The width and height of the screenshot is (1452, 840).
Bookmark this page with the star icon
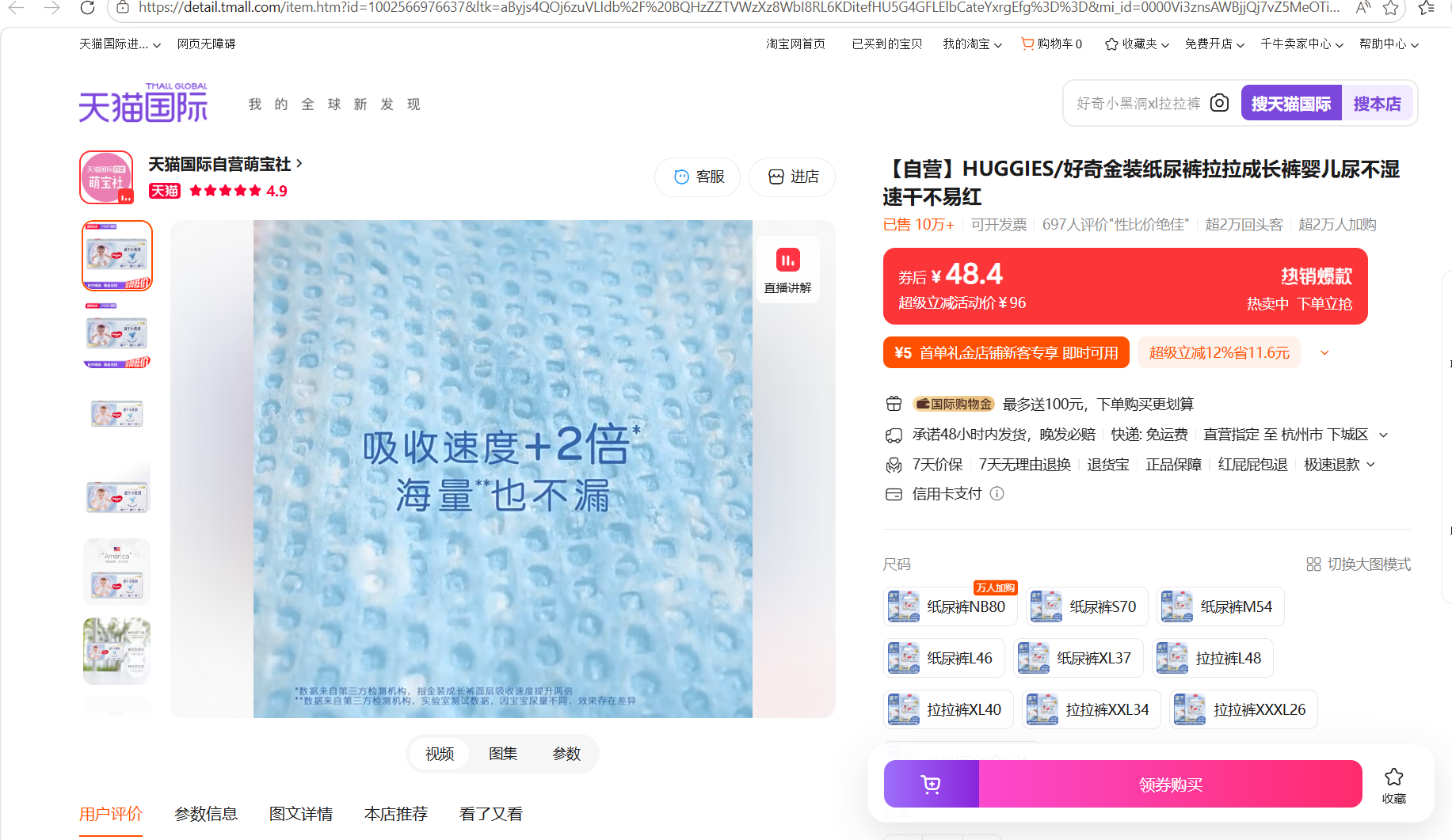(1390, 8)
